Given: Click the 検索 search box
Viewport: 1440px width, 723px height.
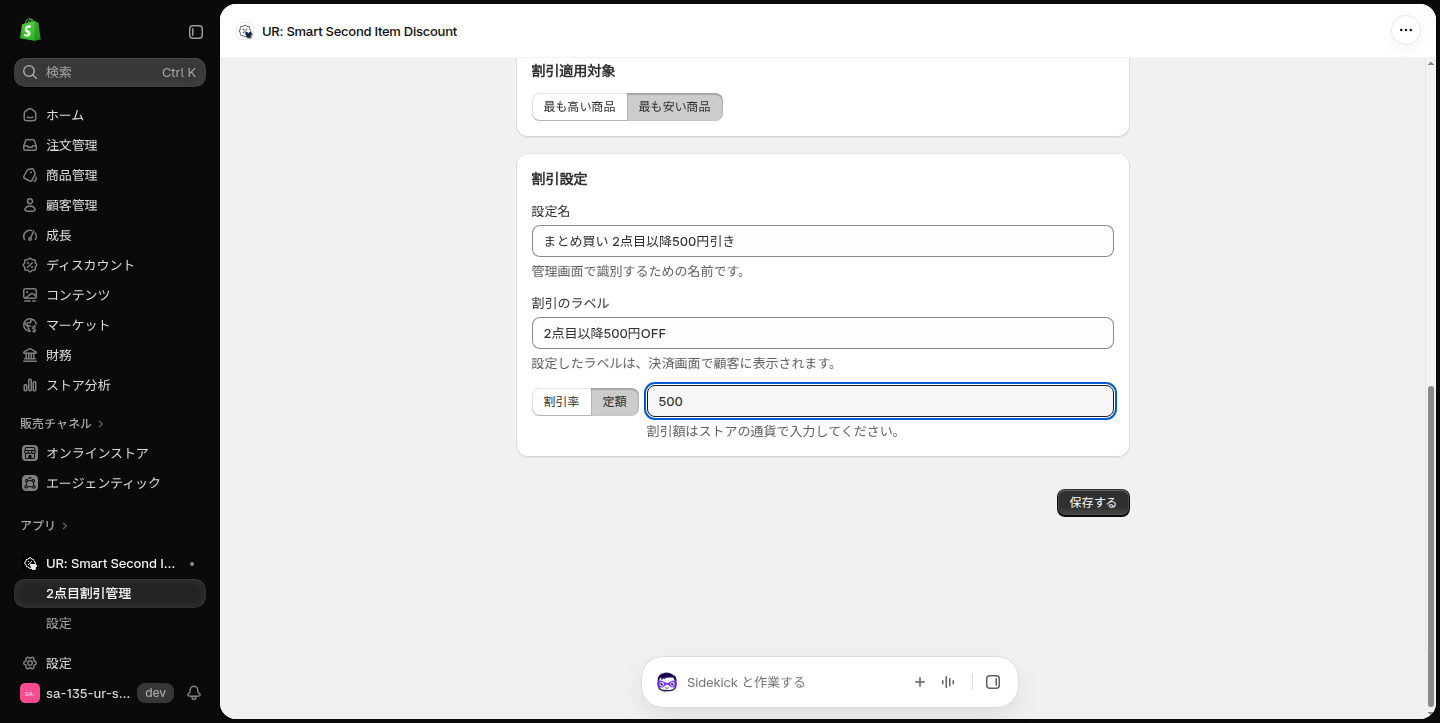Looking at the screenshot, I should coord(110,72).
